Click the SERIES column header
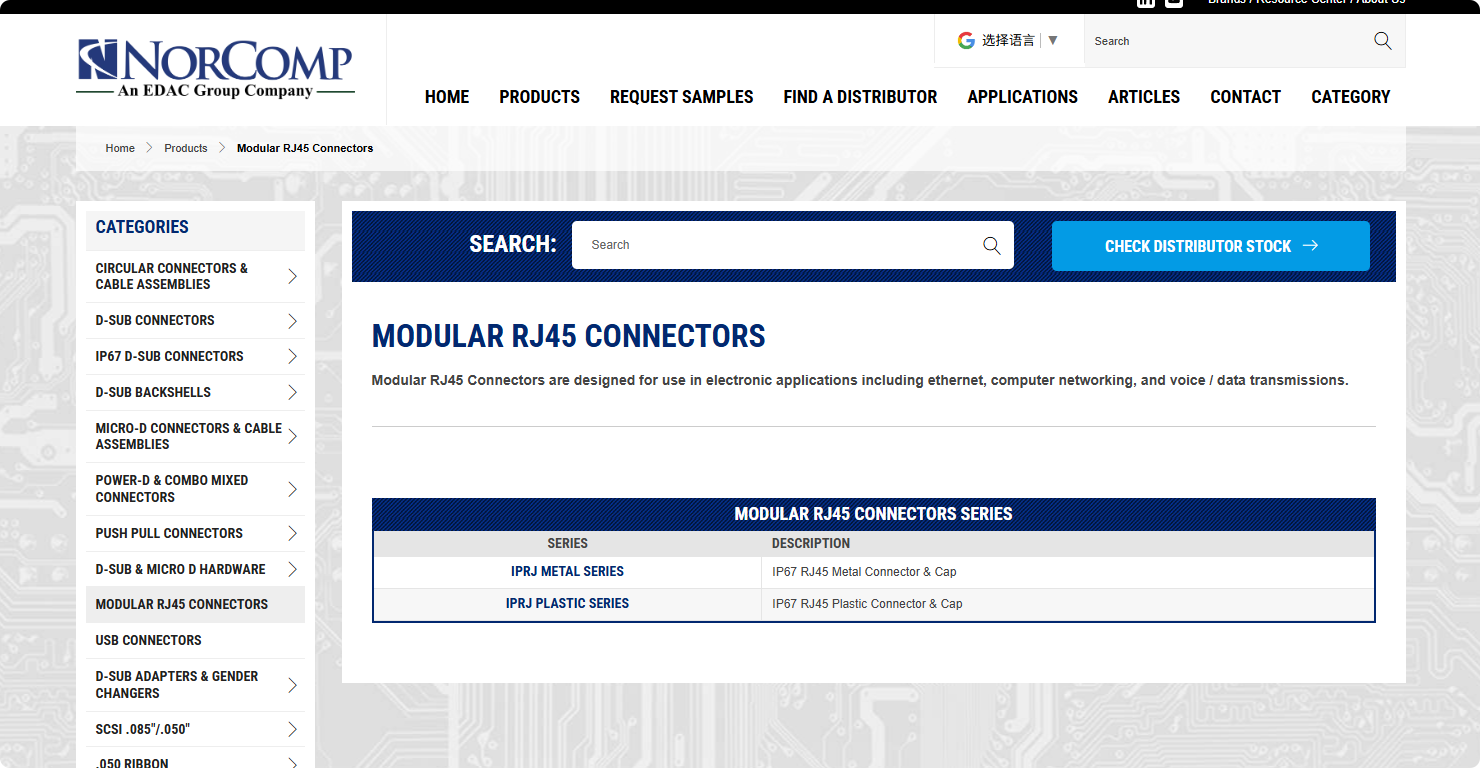This screenshot has width=1480, height=768. (x=567, y=543)
